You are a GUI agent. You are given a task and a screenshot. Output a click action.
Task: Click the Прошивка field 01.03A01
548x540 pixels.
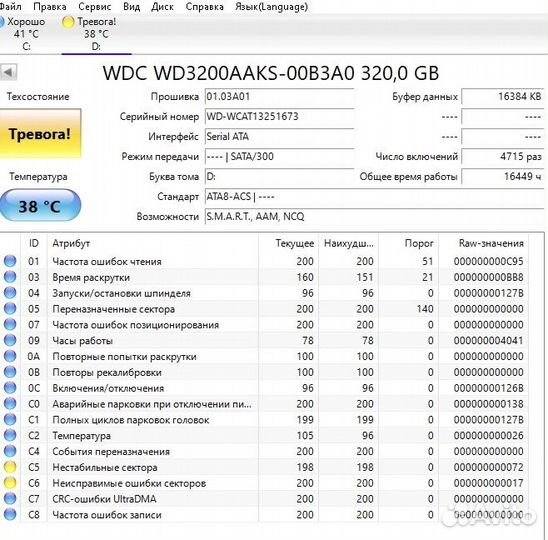[279, 96]
